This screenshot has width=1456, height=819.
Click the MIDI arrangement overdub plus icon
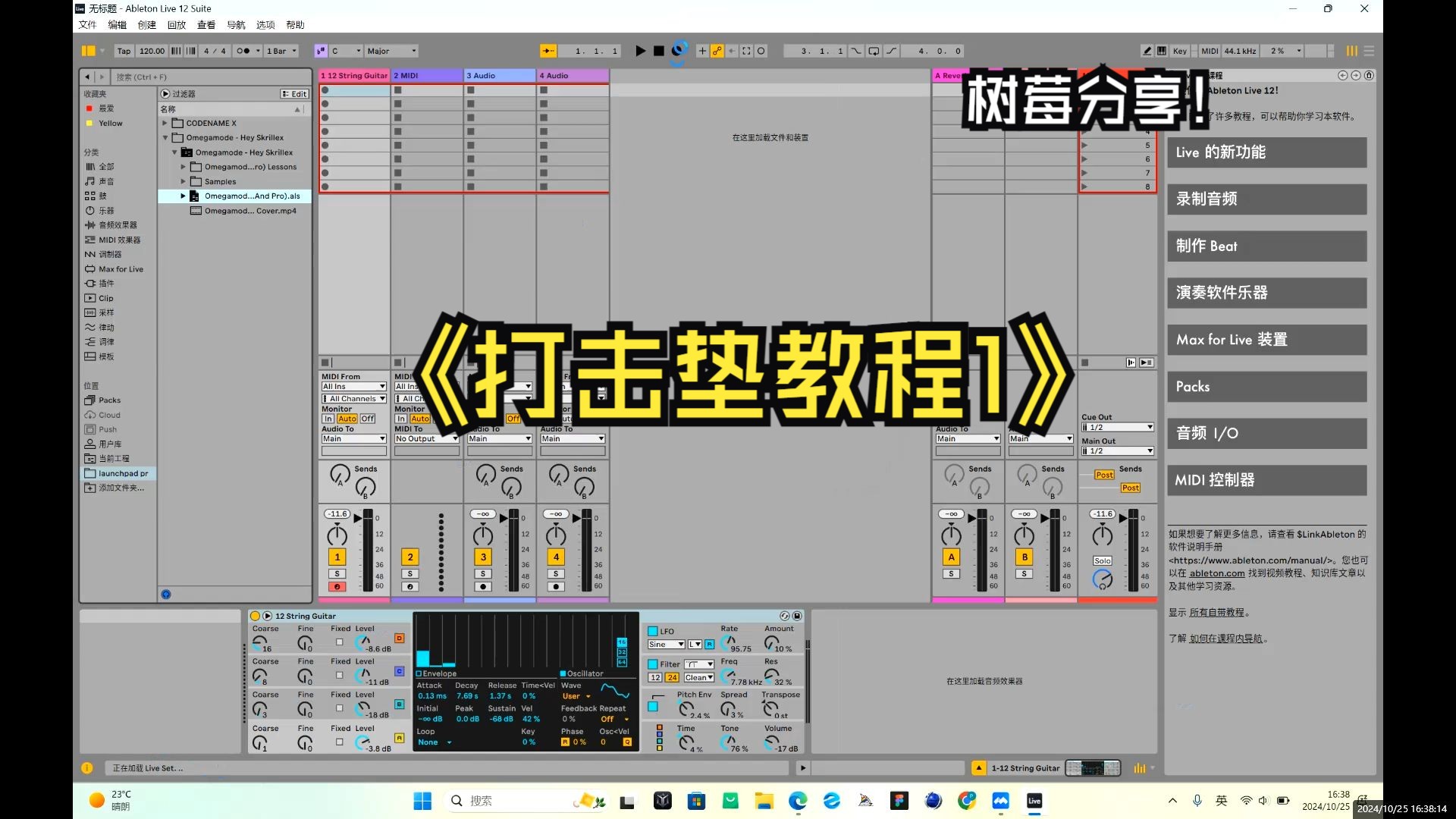point(702,51)
